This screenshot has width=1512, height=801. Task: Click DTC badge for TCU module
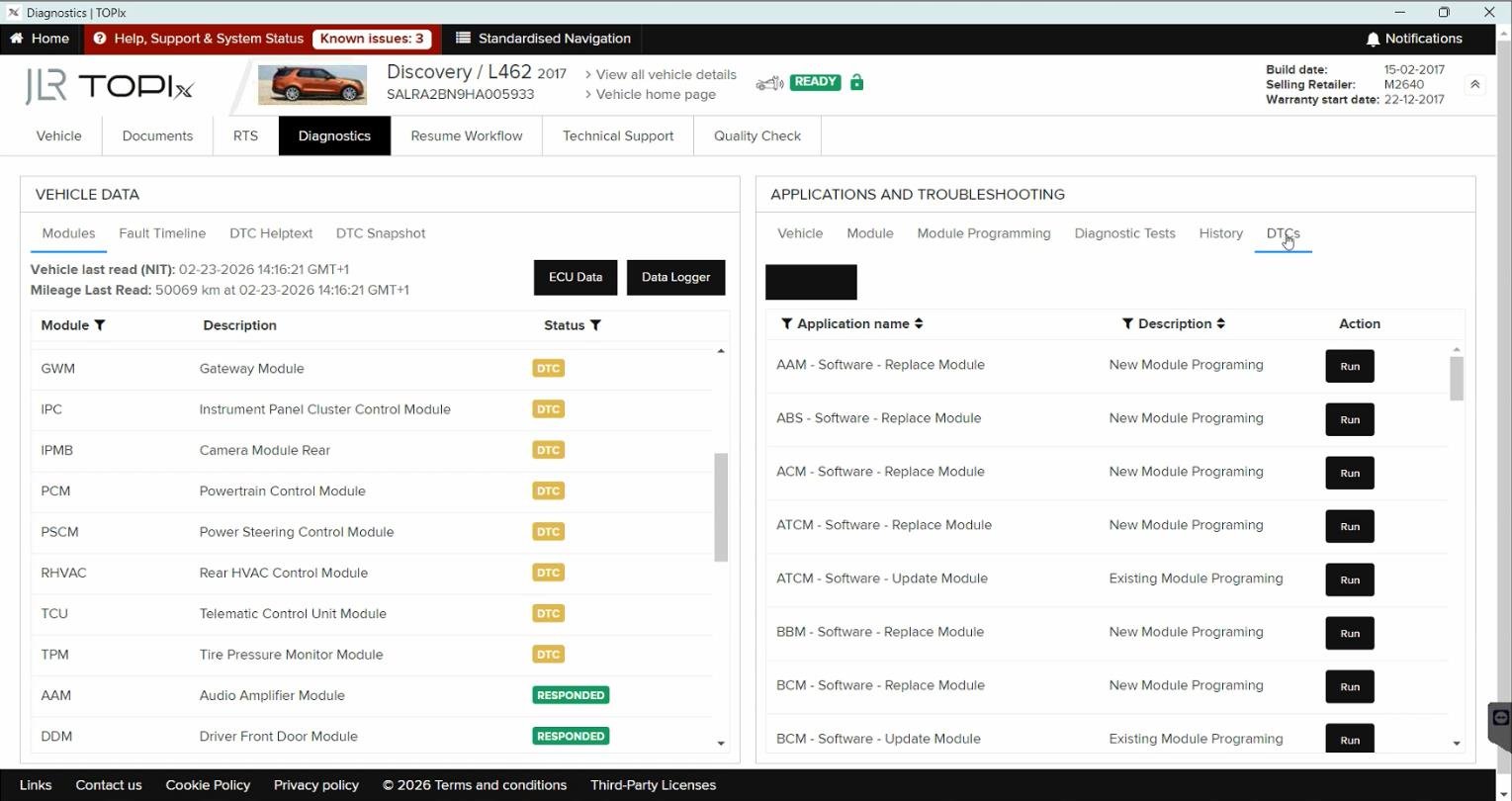[548, 613]
